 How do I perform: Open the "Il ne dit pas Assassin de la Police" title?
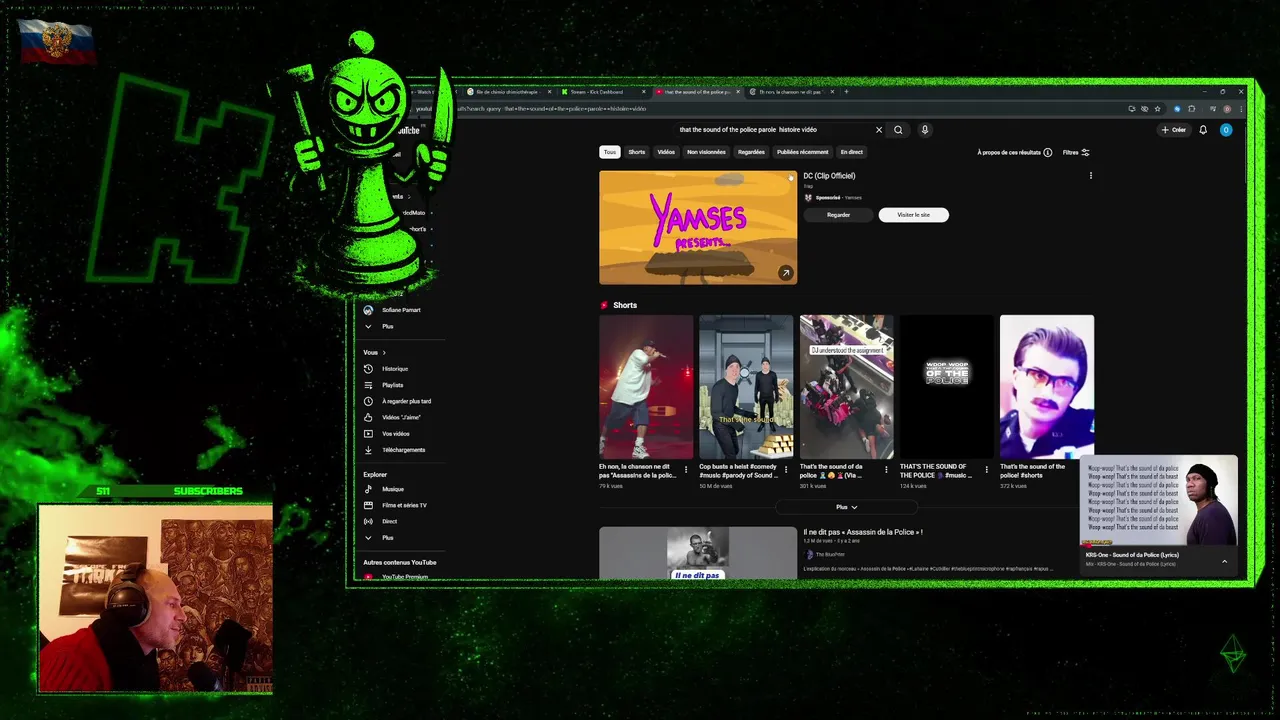[x=863, y=532]
